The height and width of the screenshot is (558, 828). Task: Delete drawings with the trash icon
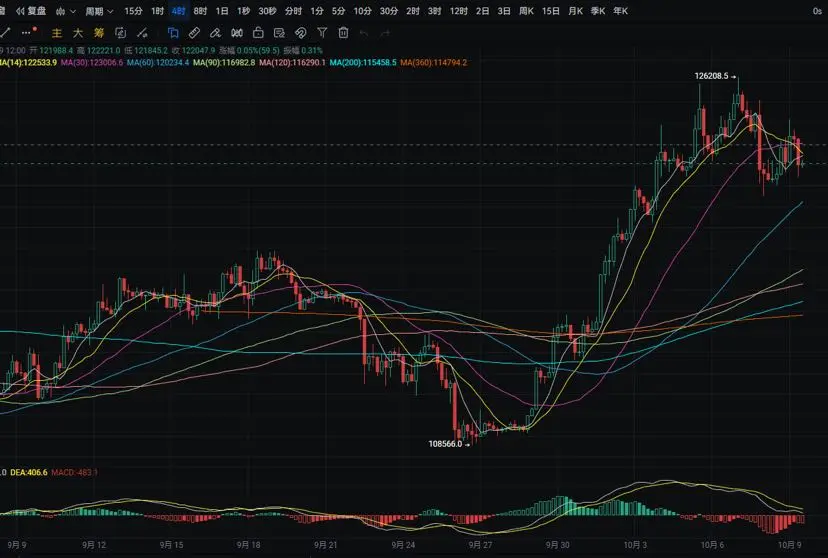[x=343, y=33]
